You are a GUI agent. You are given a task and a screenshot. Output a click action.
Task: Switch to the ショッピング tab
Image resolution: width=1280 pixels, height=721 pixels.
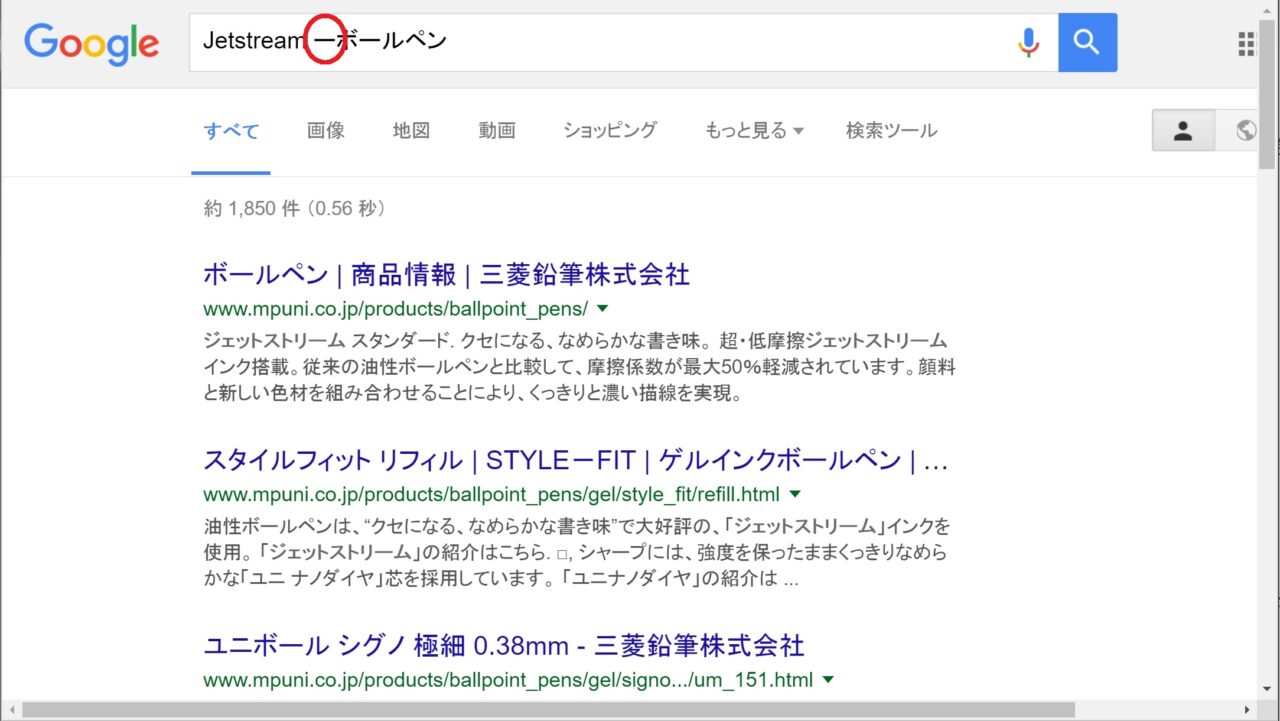point(610,131)
